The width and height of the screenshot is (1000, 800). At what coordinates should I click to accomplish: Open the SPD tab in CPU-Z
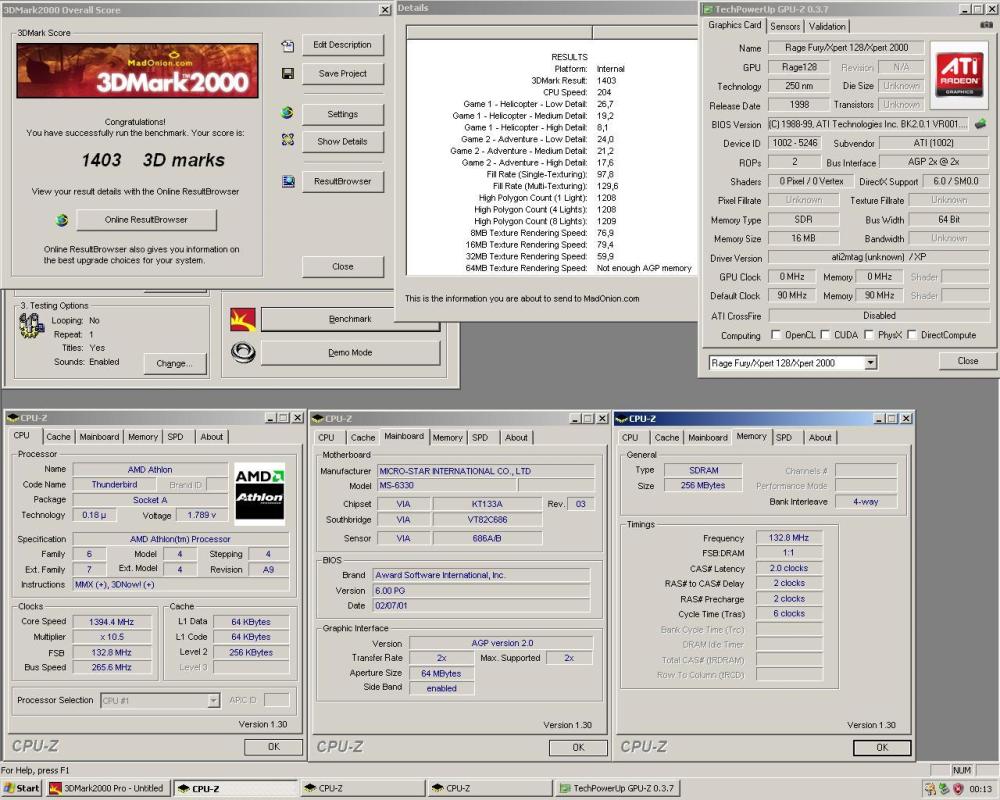pyautogui.click(x=176, y=436)
